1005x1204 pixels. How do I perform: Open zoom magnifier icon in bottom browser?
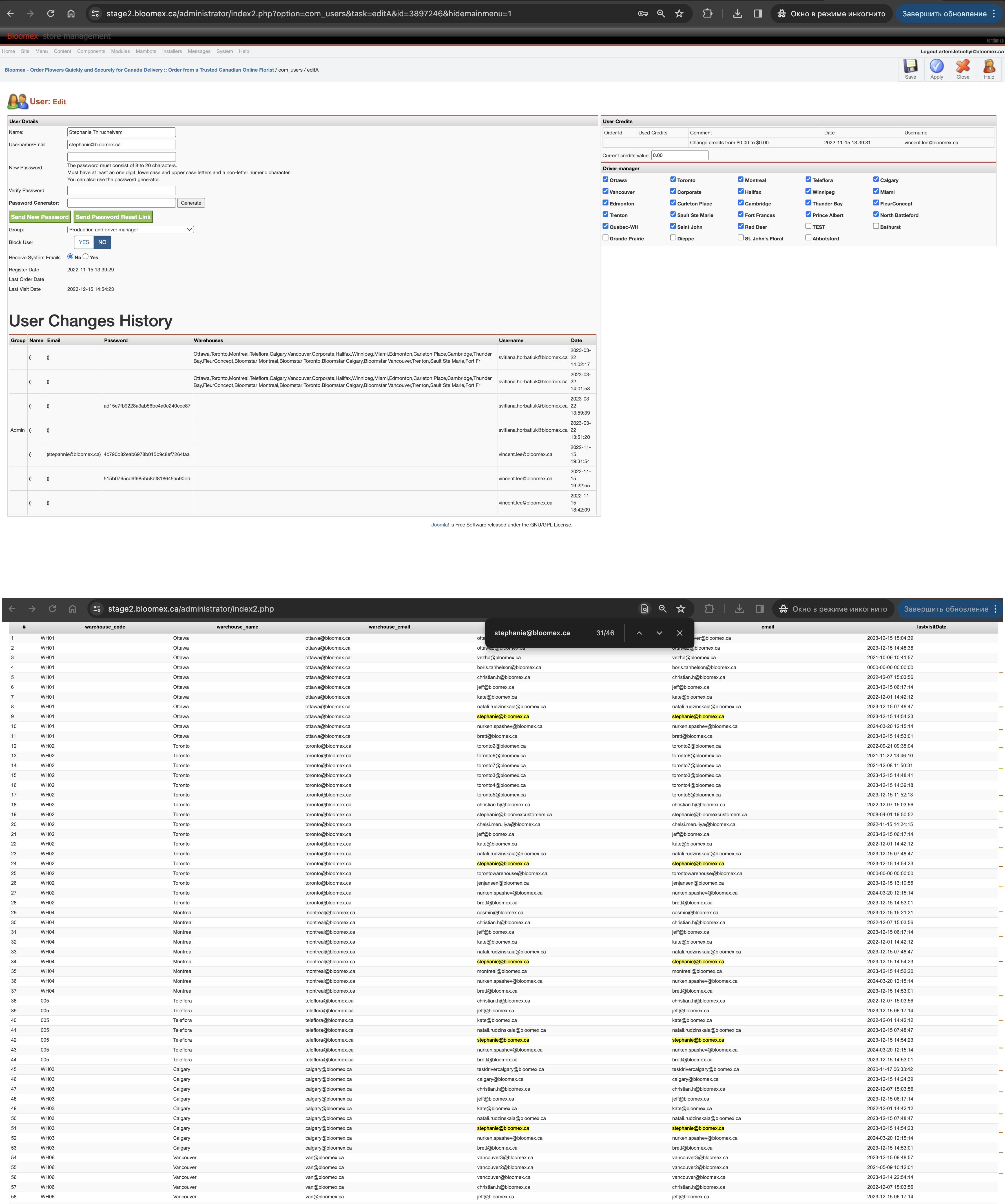663,609
